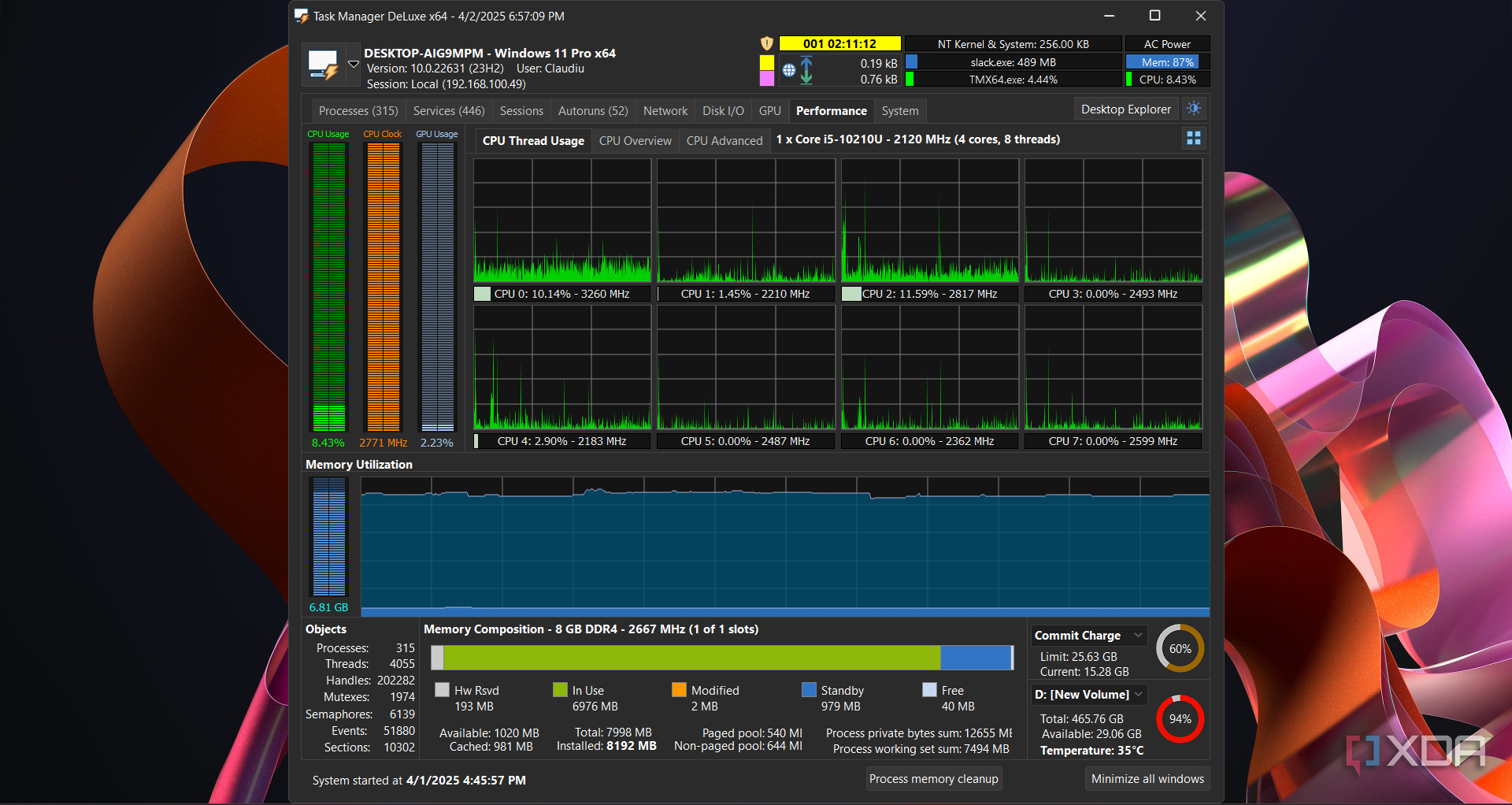Open the Disk I/O tab
Viewport: 1512px width, 805px height.
[723, 111]
